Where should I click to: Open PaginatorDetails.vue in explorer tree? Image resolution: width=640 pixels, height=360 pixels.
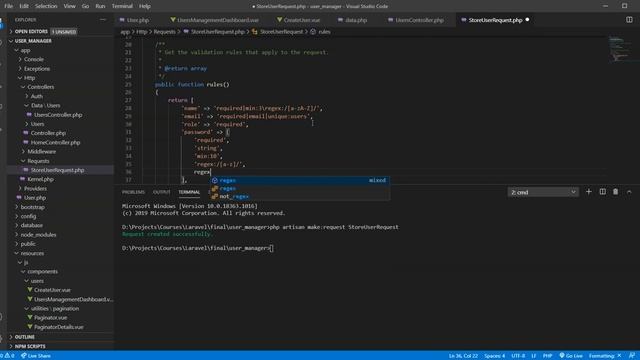pos(60,327)
